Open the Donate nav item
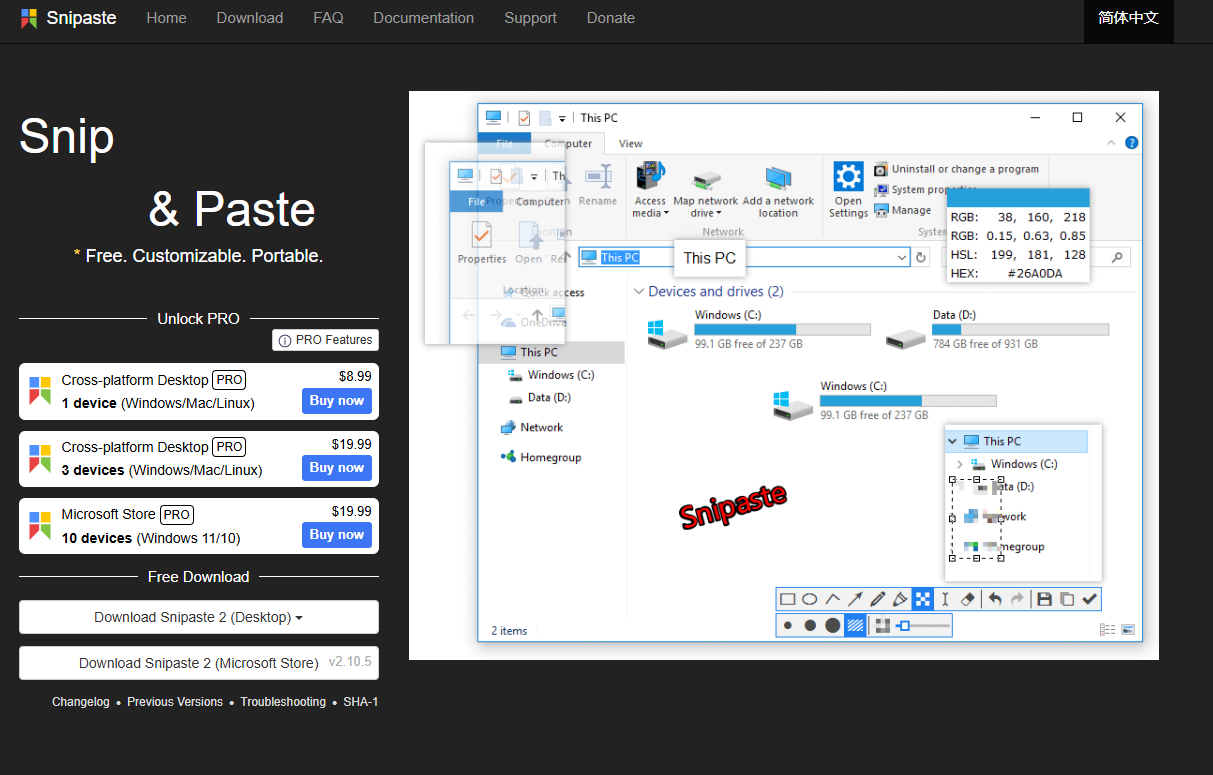The image size is (1213, 775). click(x=611, y=18)
